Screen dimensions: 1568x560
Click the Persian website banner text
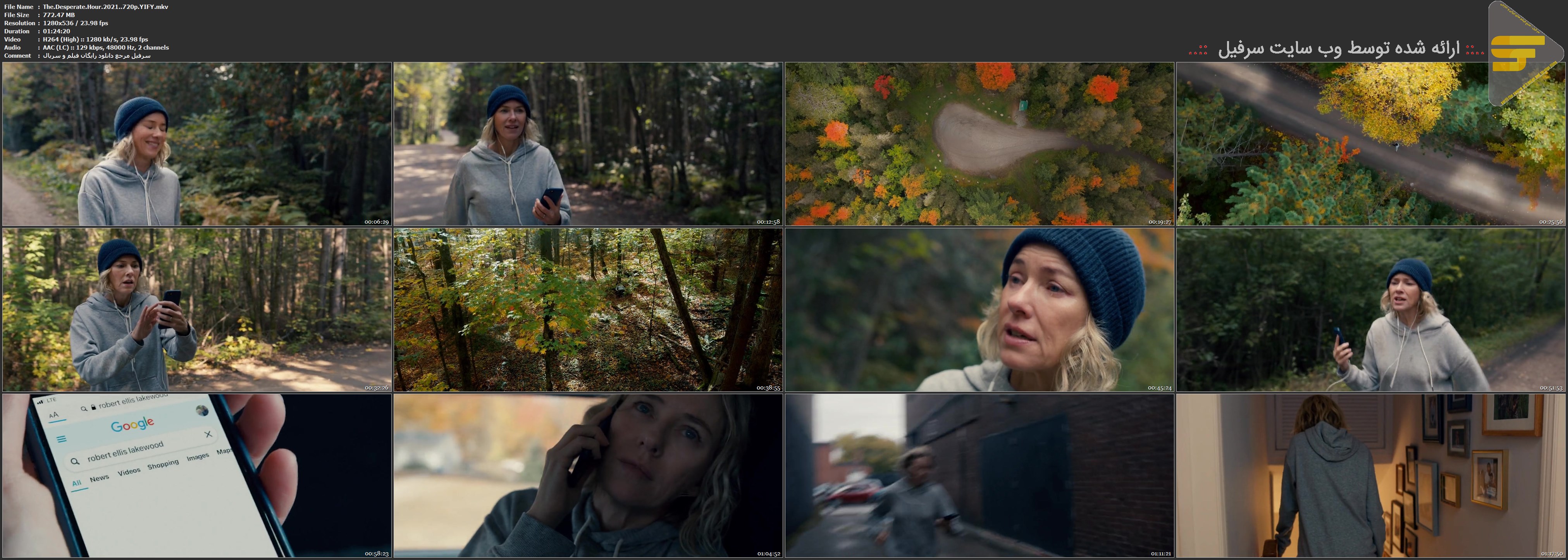[1338, 49]
